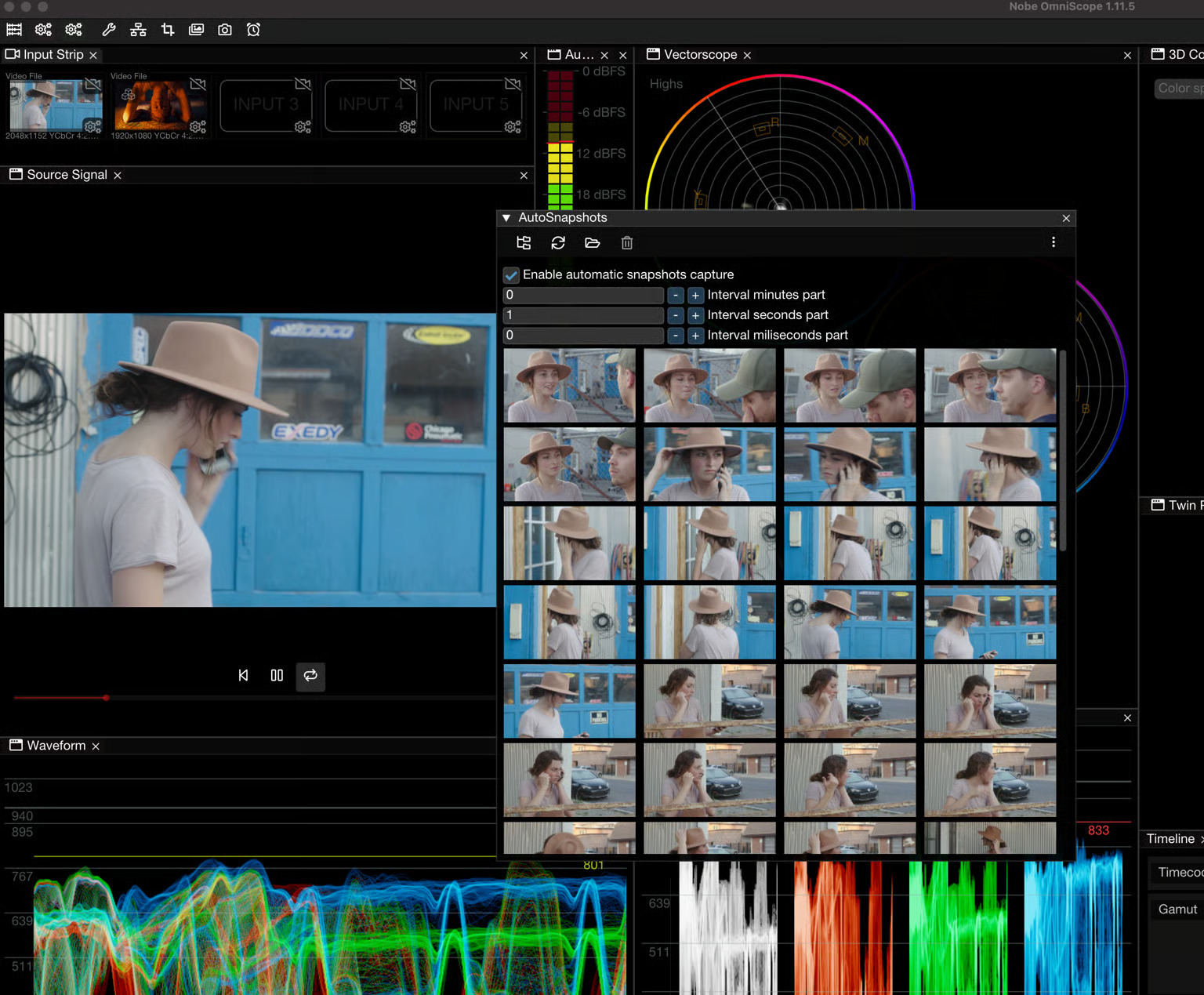Viewport: 1204px width, 995px height.
Task: Click the playback progress bar
Action: point(254,697)
